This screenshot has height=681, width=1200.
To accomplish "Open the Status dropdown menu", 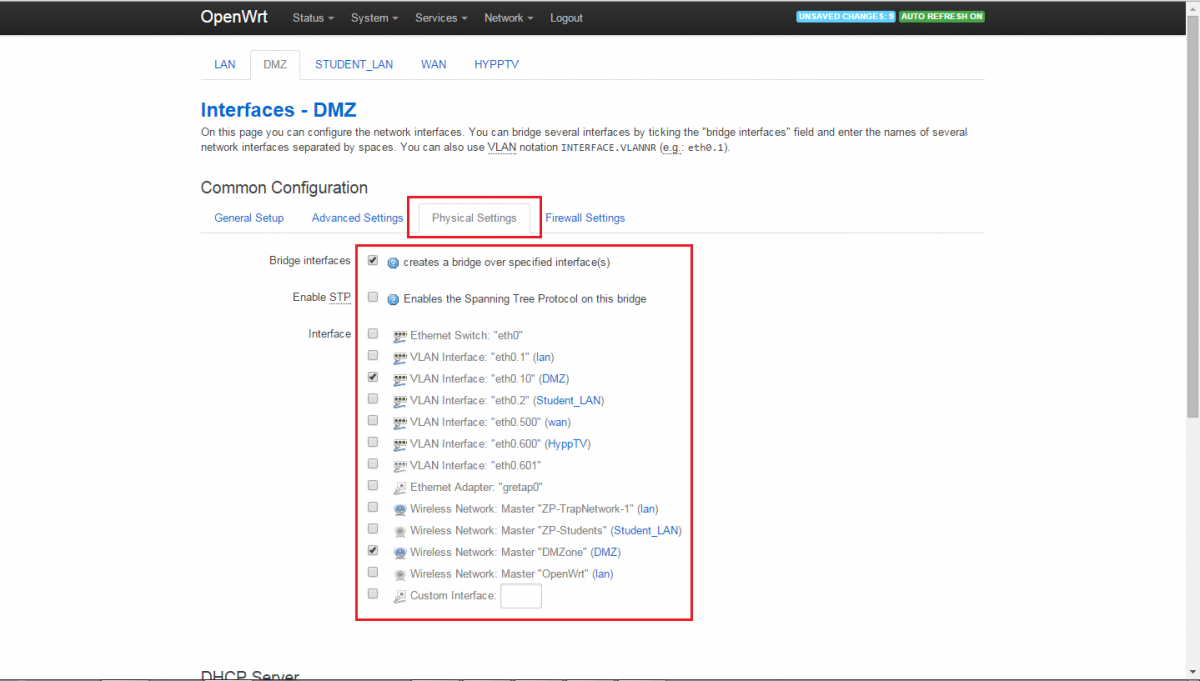I will [x=313, y=18].
